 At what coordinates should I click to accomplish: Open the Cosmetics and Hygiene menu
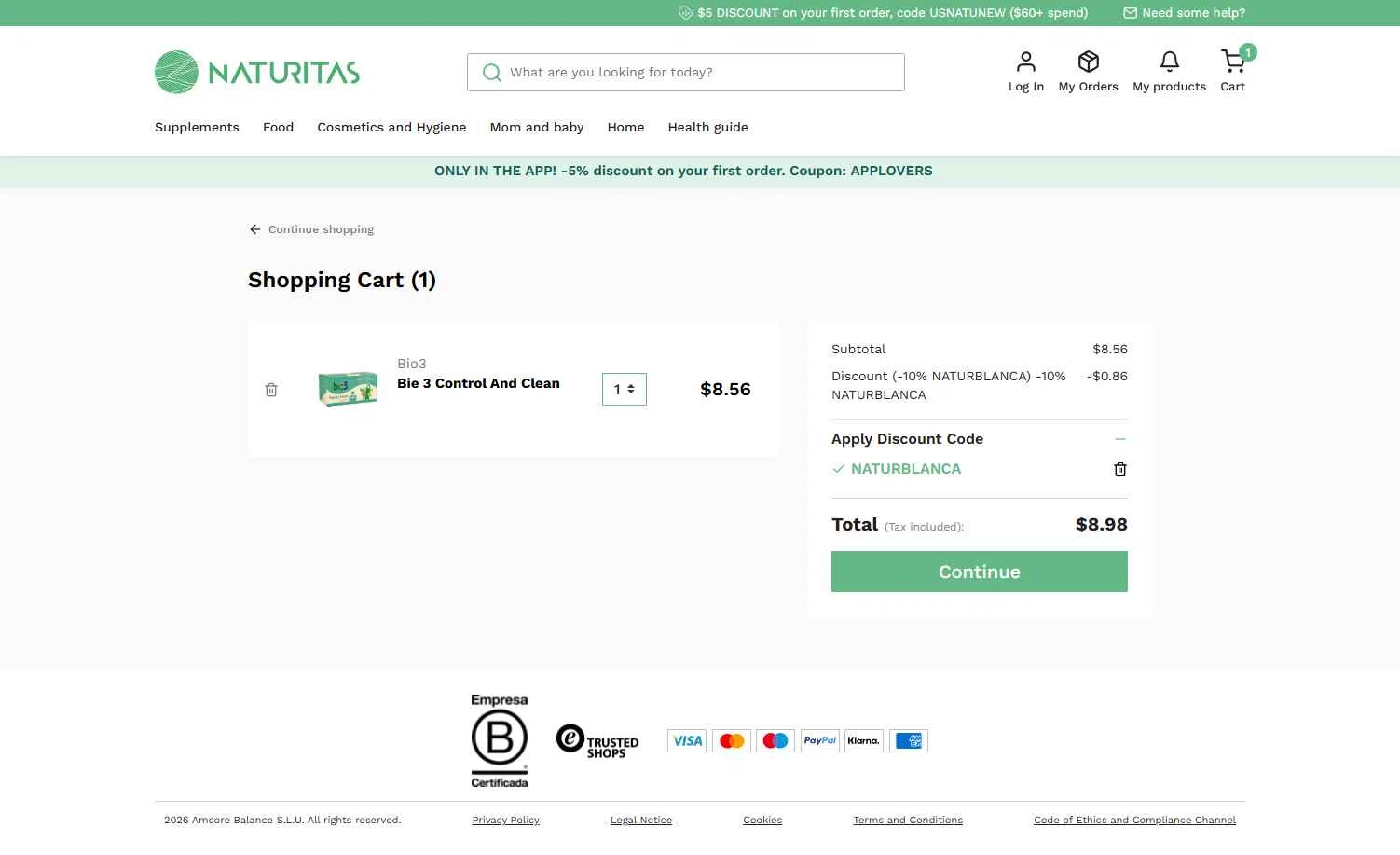pyautogui.click(x=391, y=127)
